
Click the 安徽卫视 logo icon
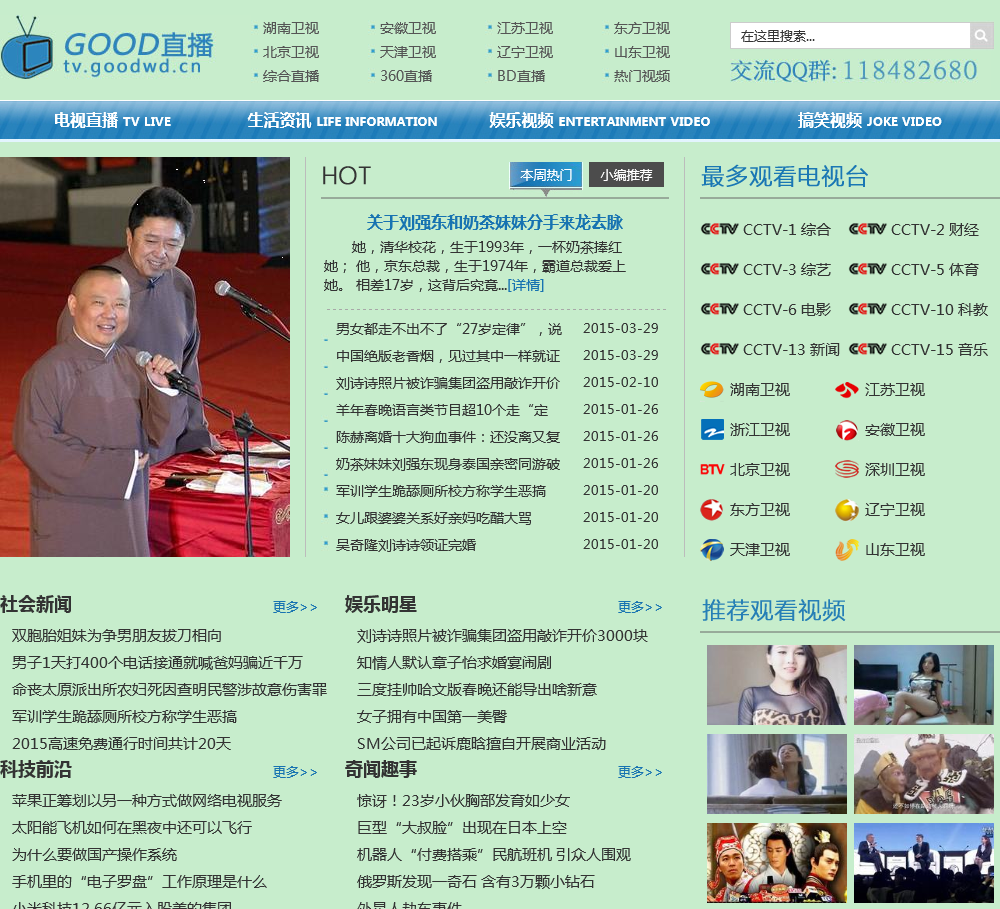click(847, 430)
